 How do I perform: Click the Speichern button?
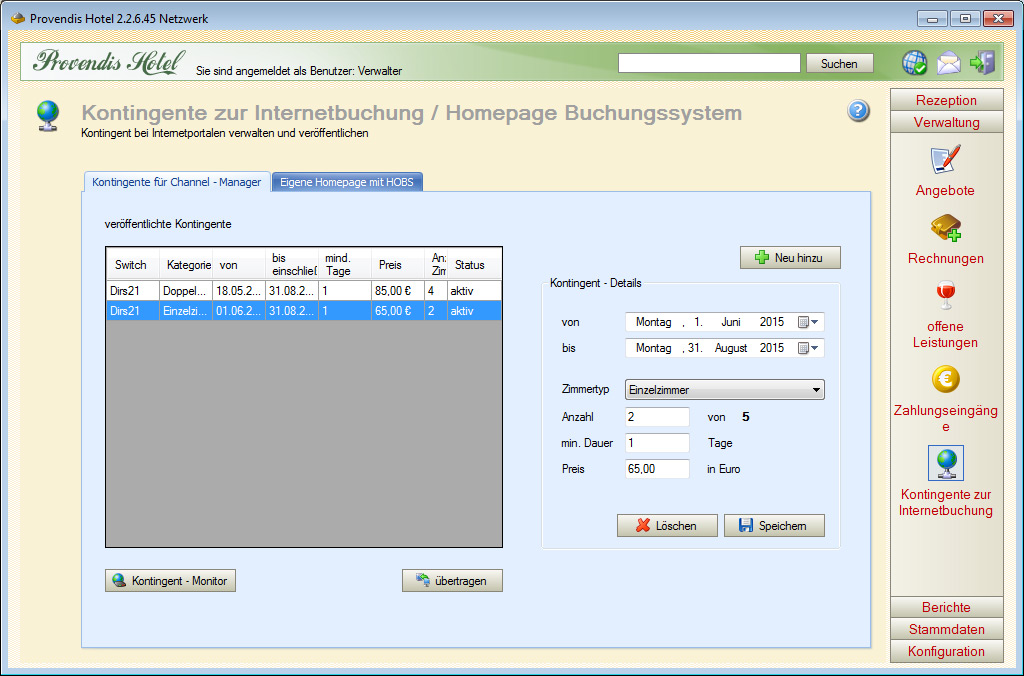[x=774, y=526]
